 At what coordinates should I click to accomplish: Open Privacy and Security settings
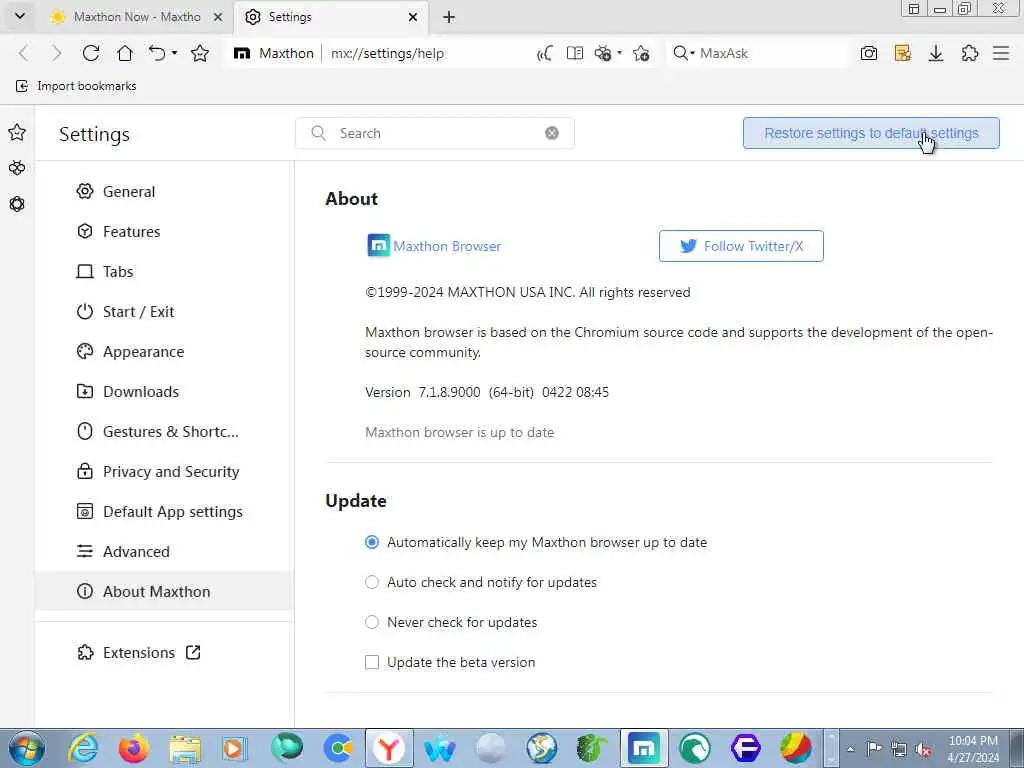click(x=164, y=472)
